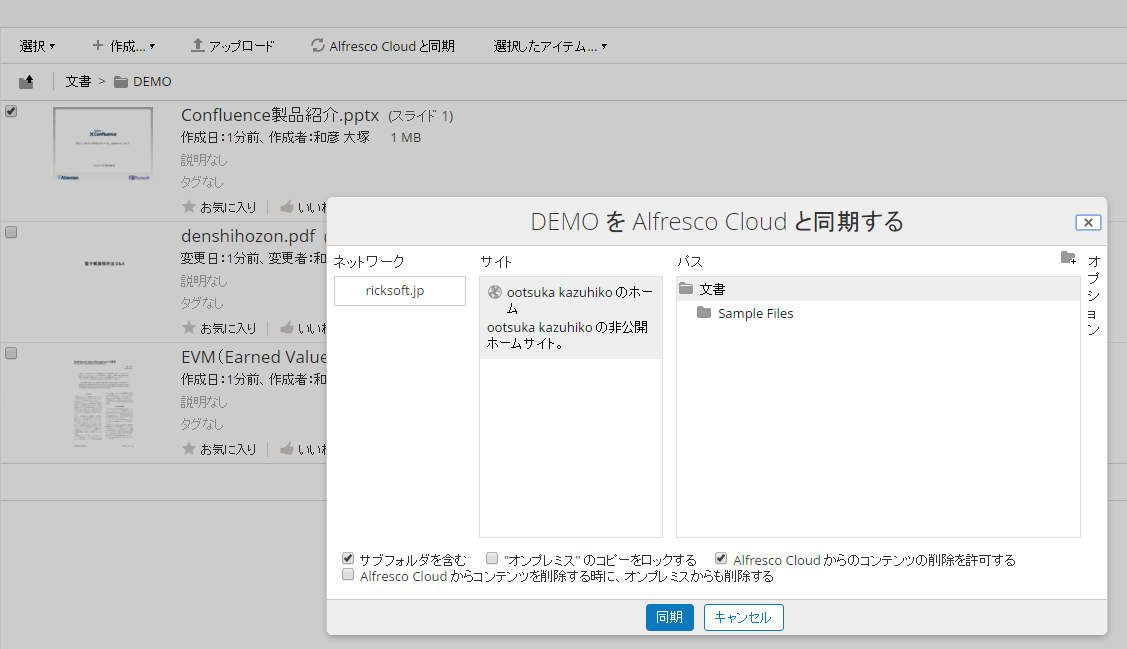This screenshot has height=649, width=1127.
Task: Click 説明なし under denshihozon.pdf
Action: [x=204, y=281]
